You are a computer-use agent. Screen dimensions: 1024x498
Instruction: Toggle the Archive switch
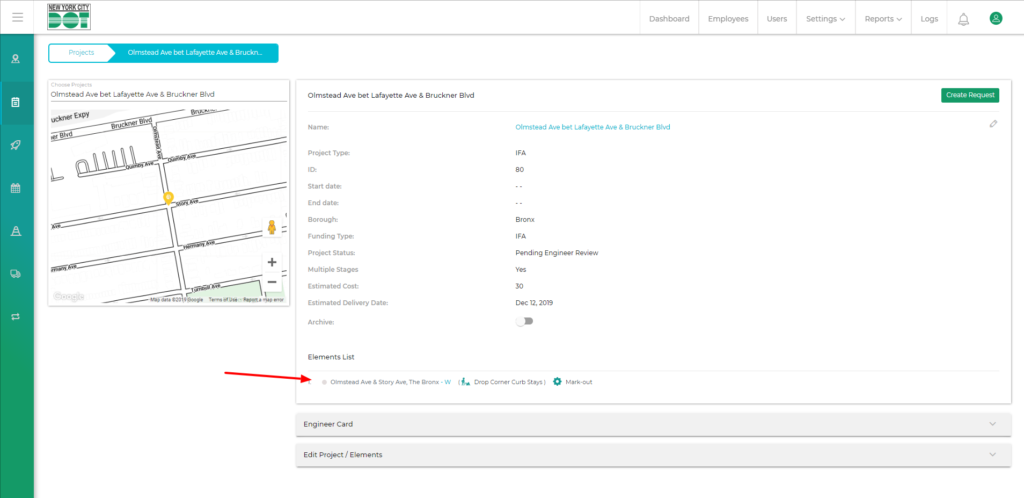coord(524,321)
